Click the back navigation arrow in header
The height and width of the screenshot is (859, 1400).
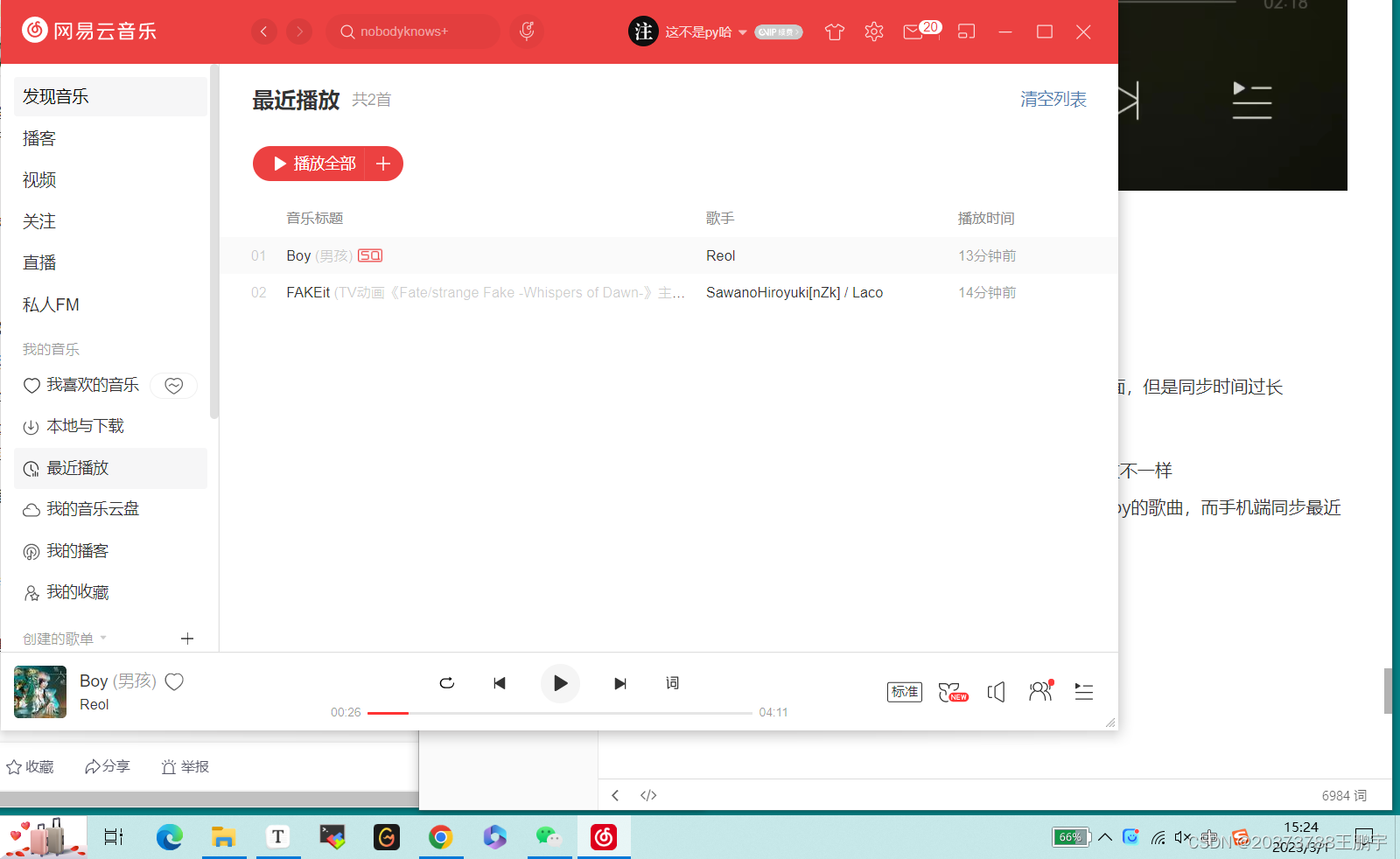263,31
